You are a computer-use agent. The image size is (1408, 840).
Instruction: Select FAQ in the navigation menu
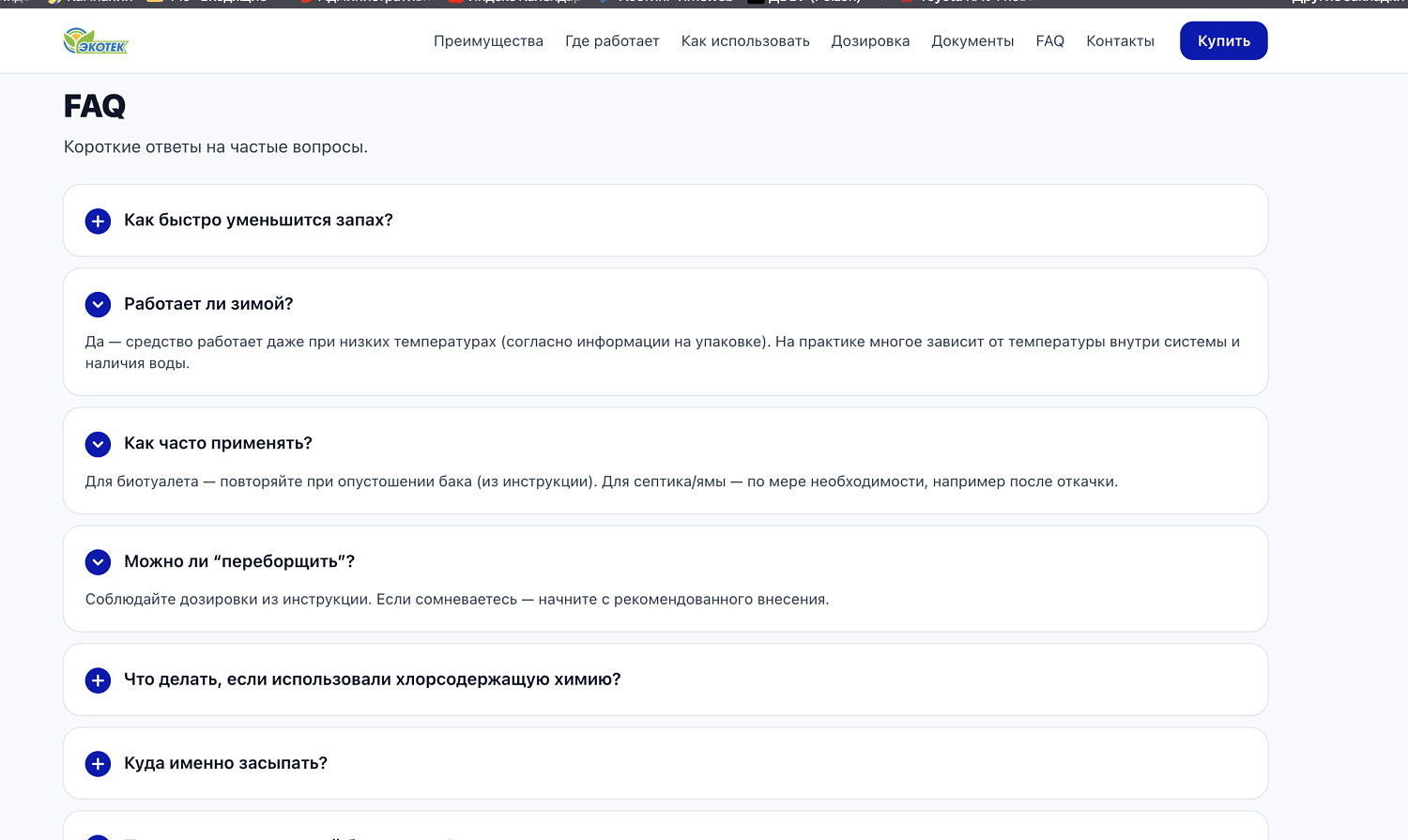[x=1049, y=40]
